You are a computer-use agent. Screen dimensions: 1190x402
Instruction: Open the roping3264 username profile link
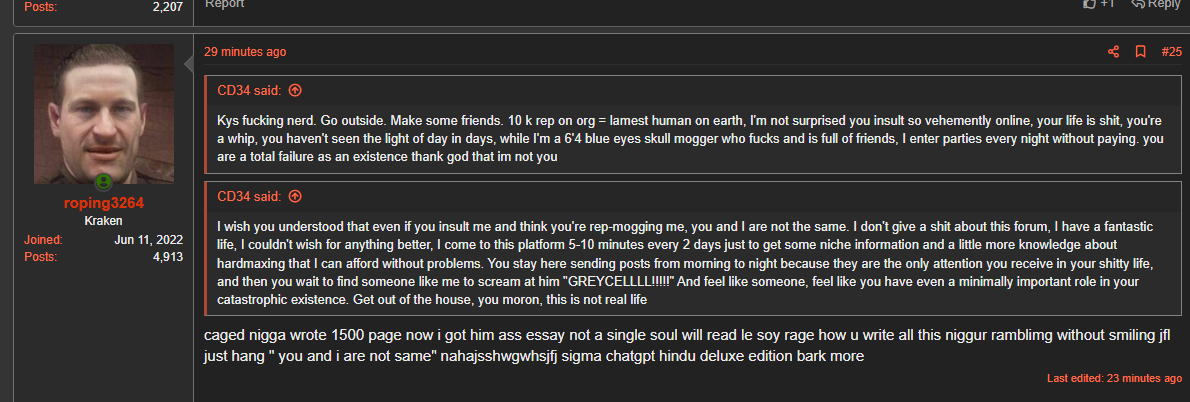(103, 203)
